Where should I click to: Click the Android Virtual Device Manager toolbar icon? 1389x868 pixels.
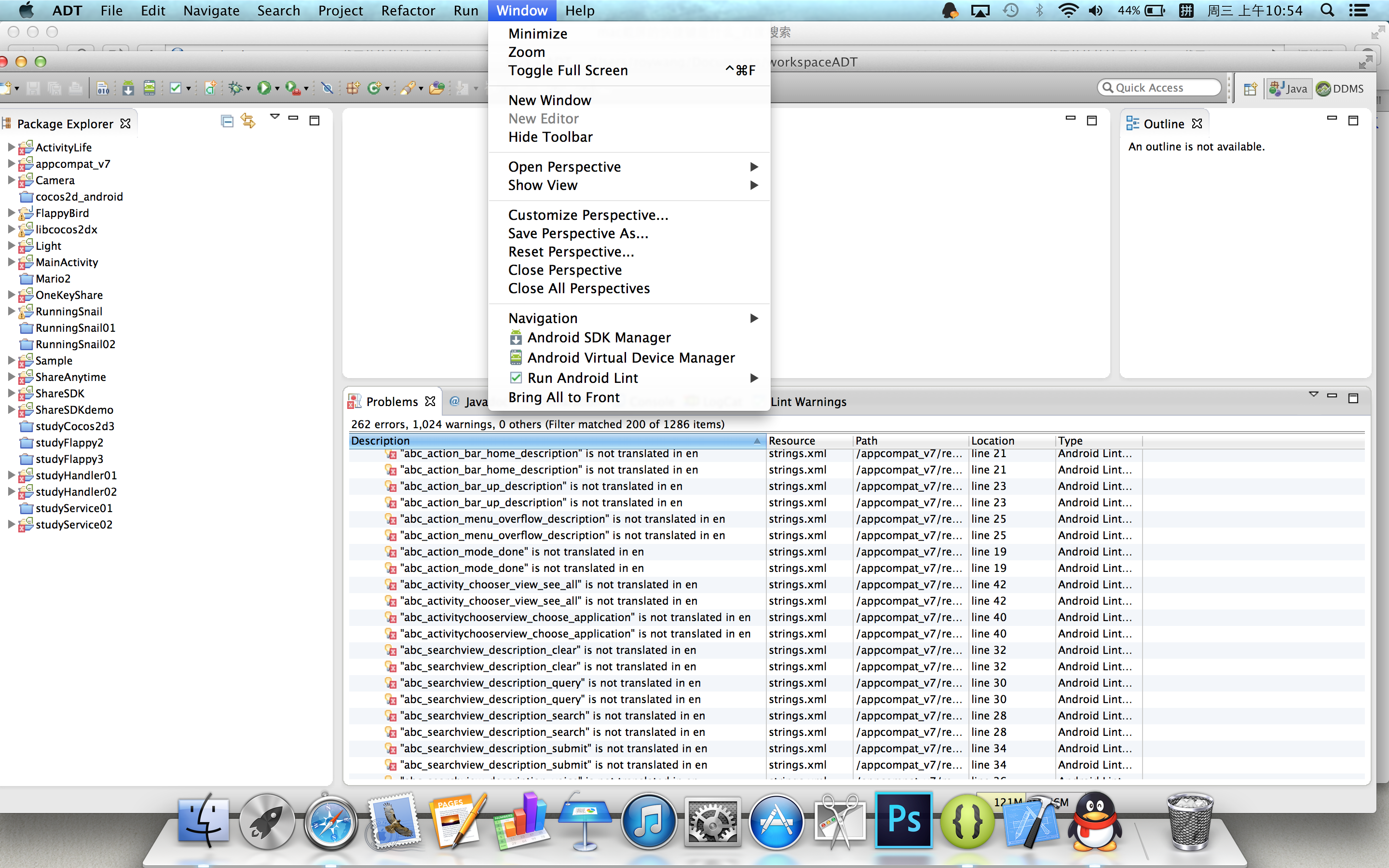coord(149,88)
